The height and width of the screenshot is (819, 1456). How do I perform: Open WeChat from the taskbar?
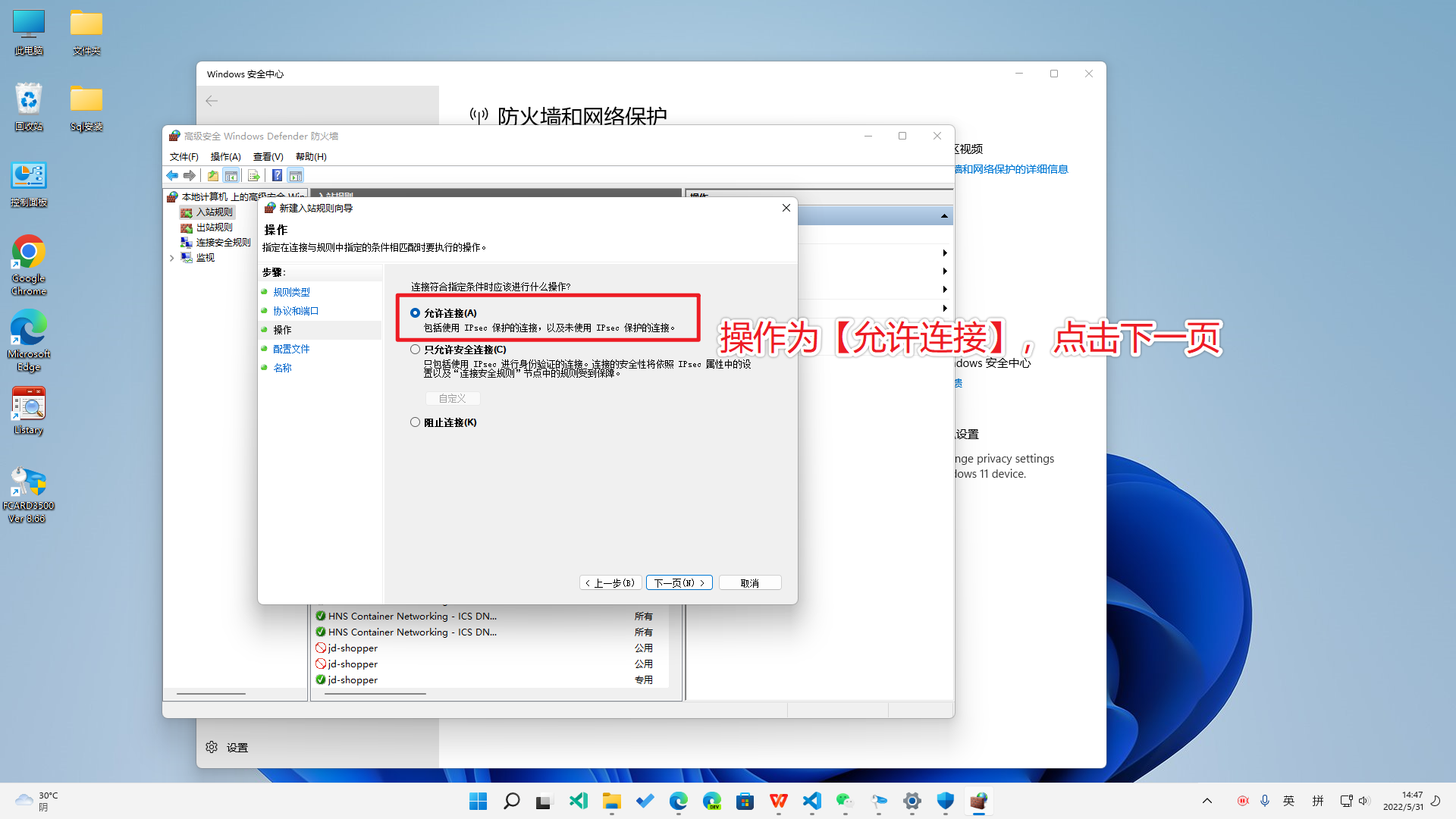[x=846, y=801]
